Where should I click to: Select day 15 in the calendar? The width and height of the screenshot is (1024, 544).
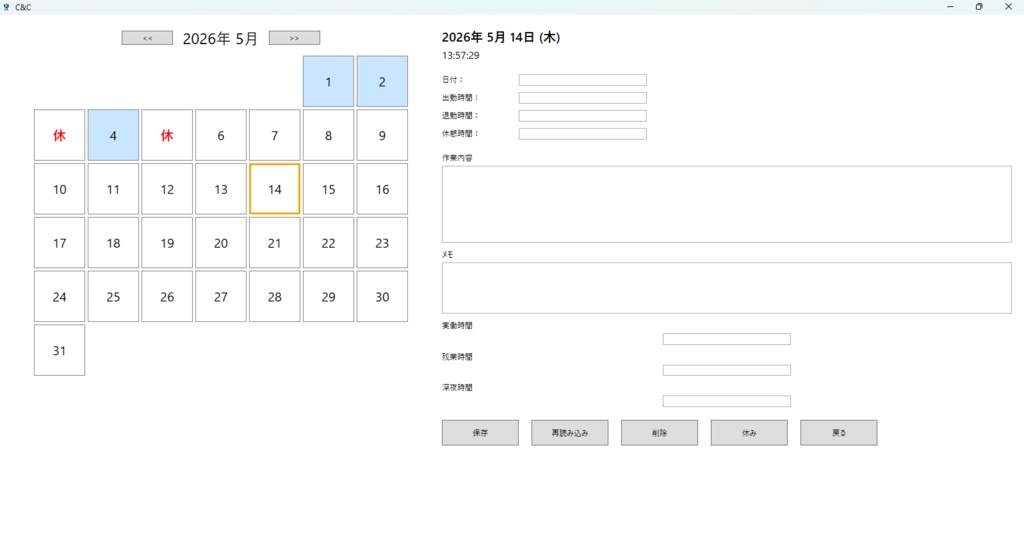tap(328, 189)
